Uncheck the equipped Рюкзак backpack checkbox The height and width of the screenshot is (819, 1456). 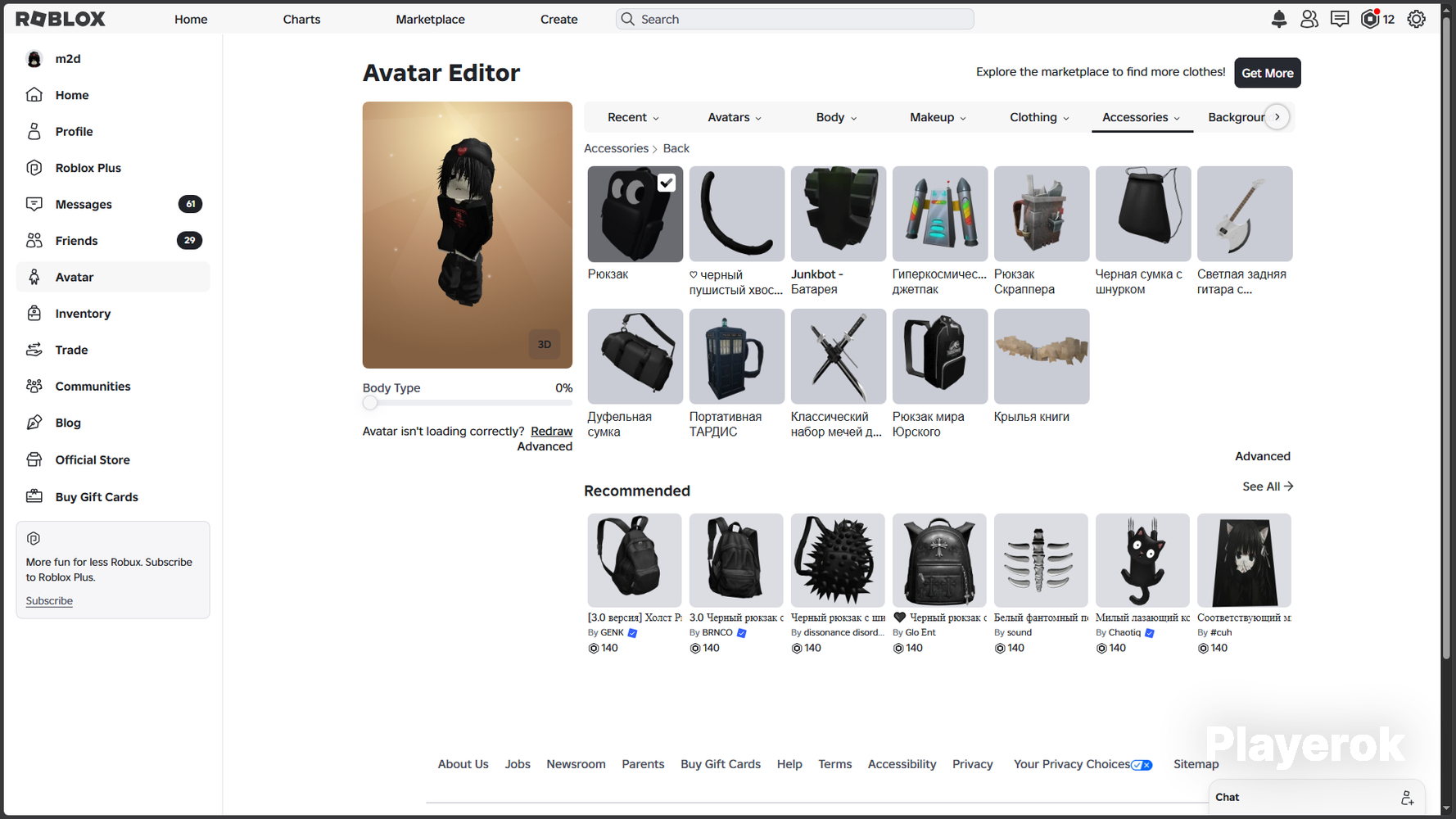(x=667, y=183)
